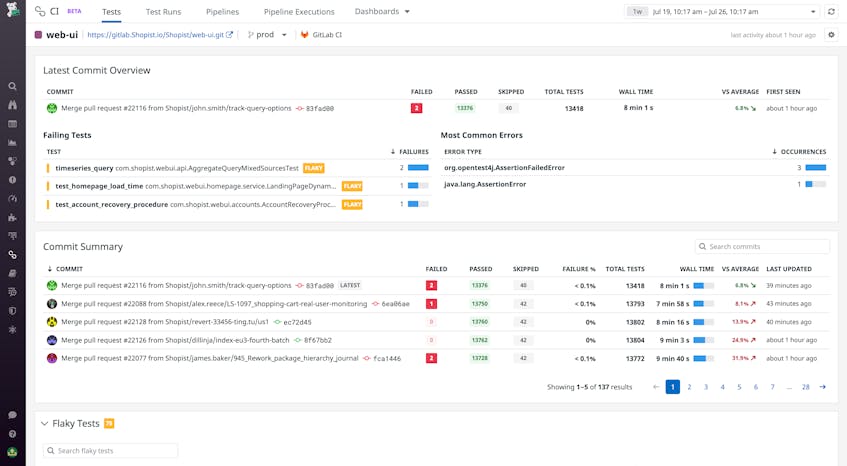Collapse the Flaky Tests section

pos(44,423)
